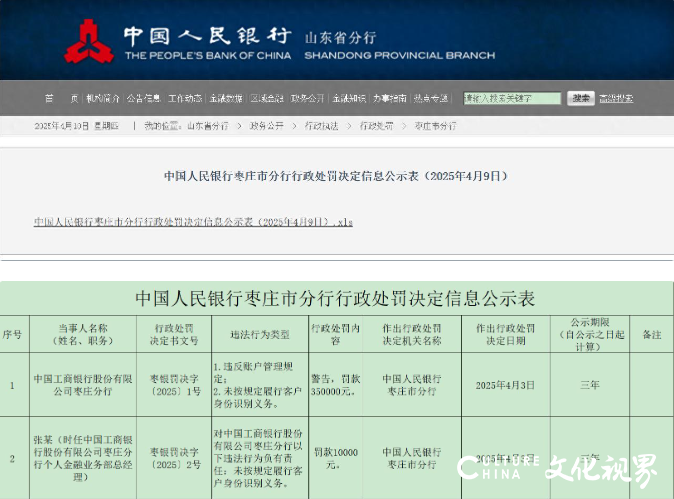Image resolution: width=674 pixels, height=499 pixels.
Task: Select cell 枣银罚决字〔2025〕1号
Action: pyautogui.click(x=174, y=385)
